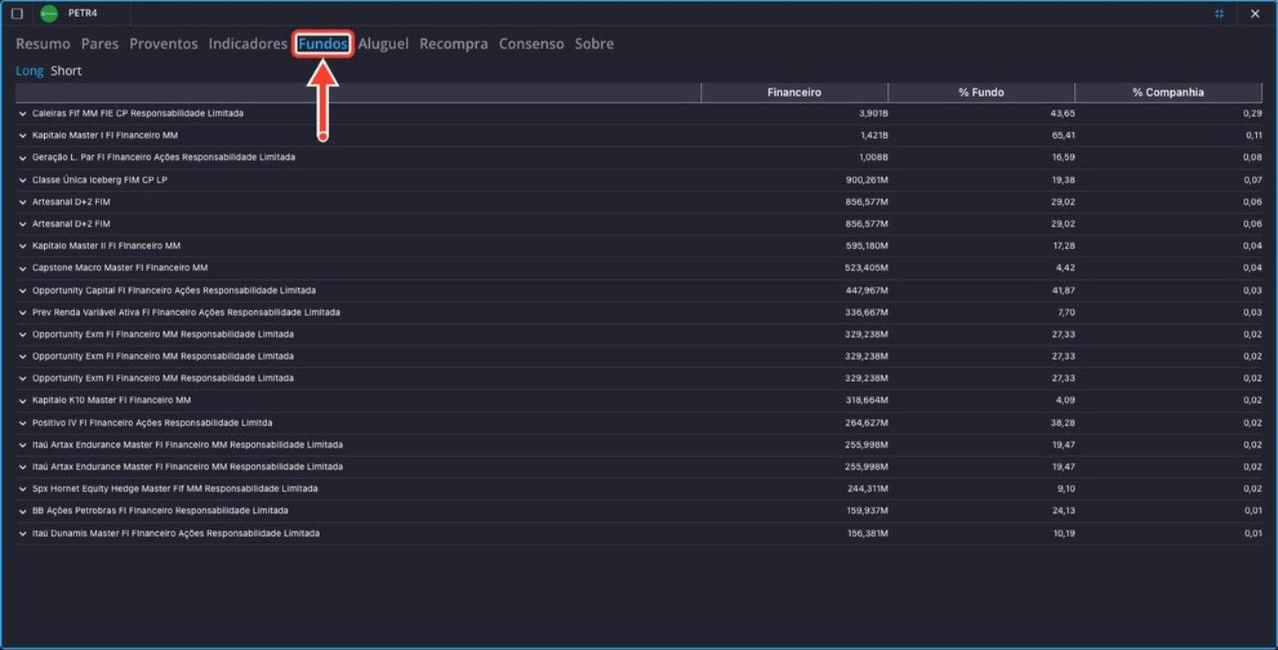Open the Resumo tab
Image resolution: width=1278 pixels, height=650 pixels.
43,44
